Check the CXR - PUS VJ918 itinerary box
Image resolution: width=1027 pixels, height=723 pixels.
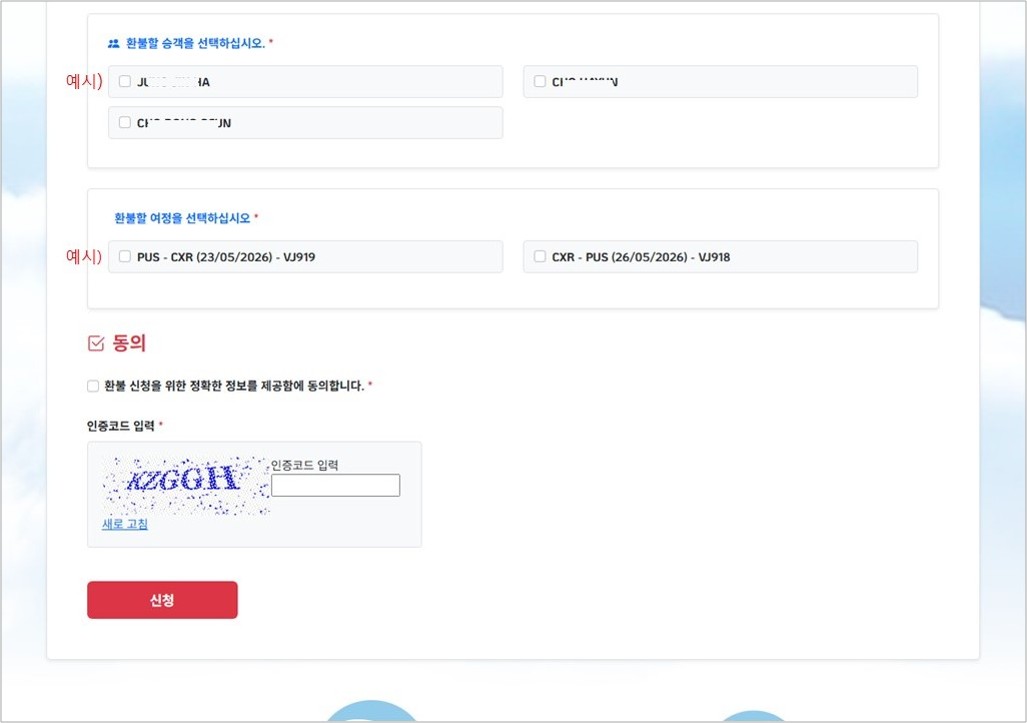(540, 257)
